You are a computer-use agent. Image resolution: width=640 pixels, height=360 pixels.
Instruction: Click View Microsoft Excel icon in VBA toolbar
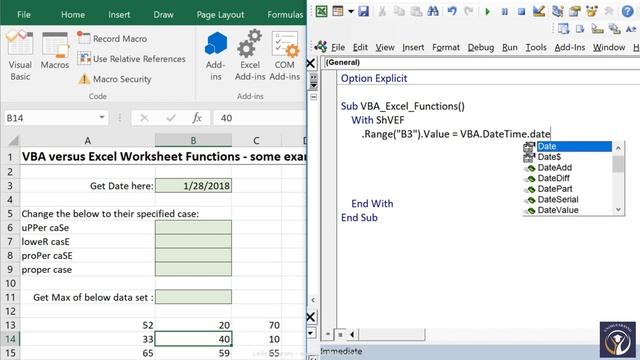point(321,11)
